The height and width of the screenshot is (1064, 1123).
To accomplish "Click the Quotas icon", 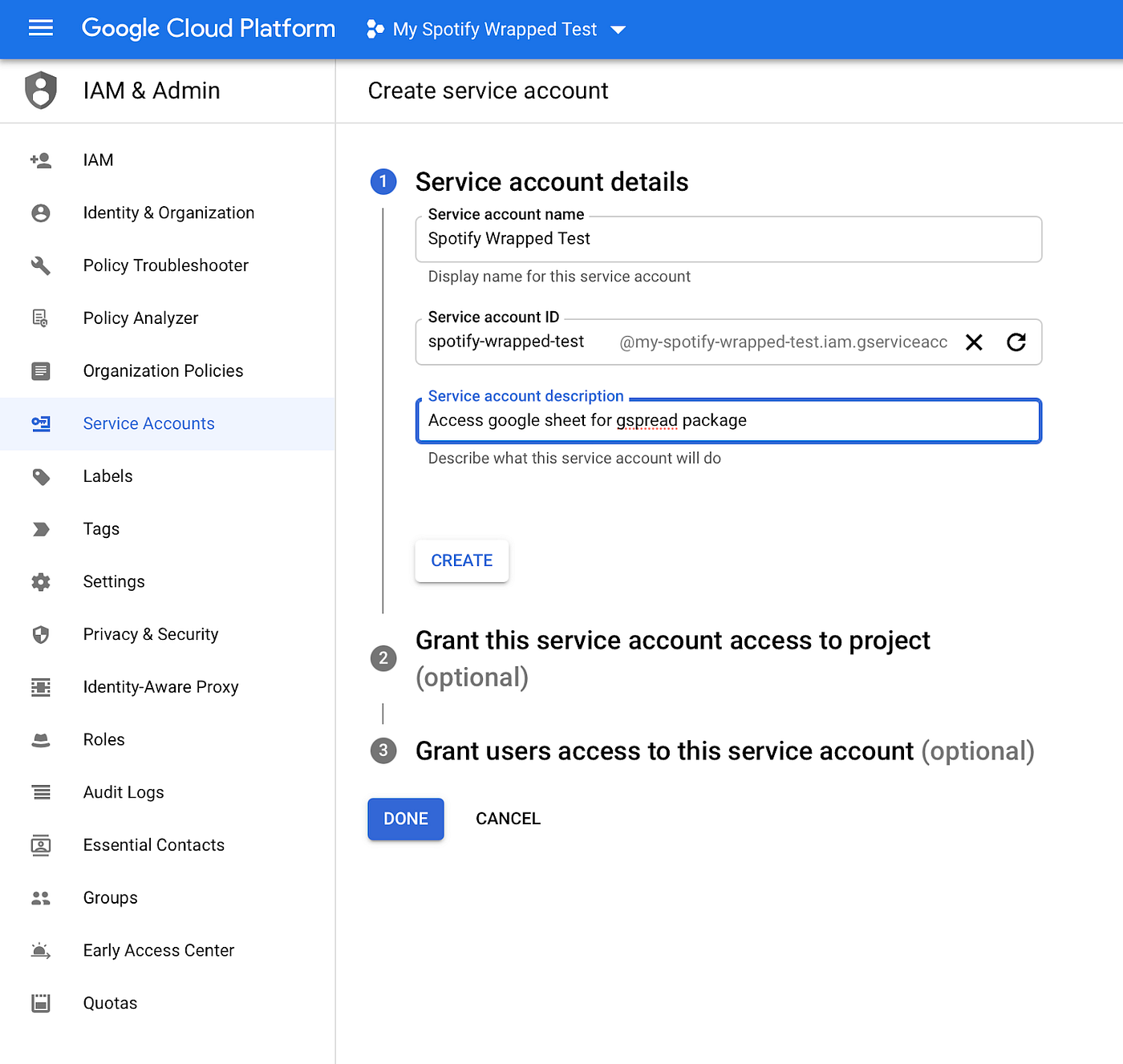I will [x=41, y=1003].
